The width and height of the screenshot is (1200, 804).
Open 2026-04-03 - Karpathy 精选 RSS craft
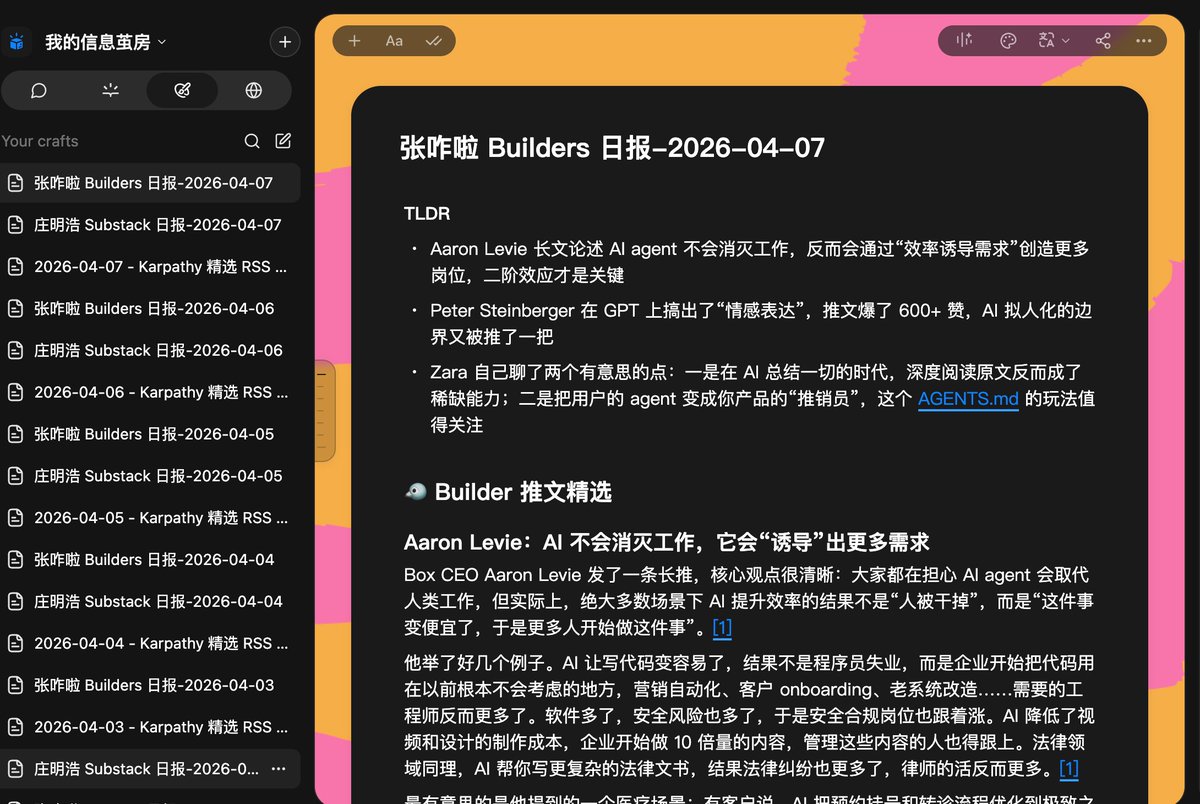[x=150, y=728]
